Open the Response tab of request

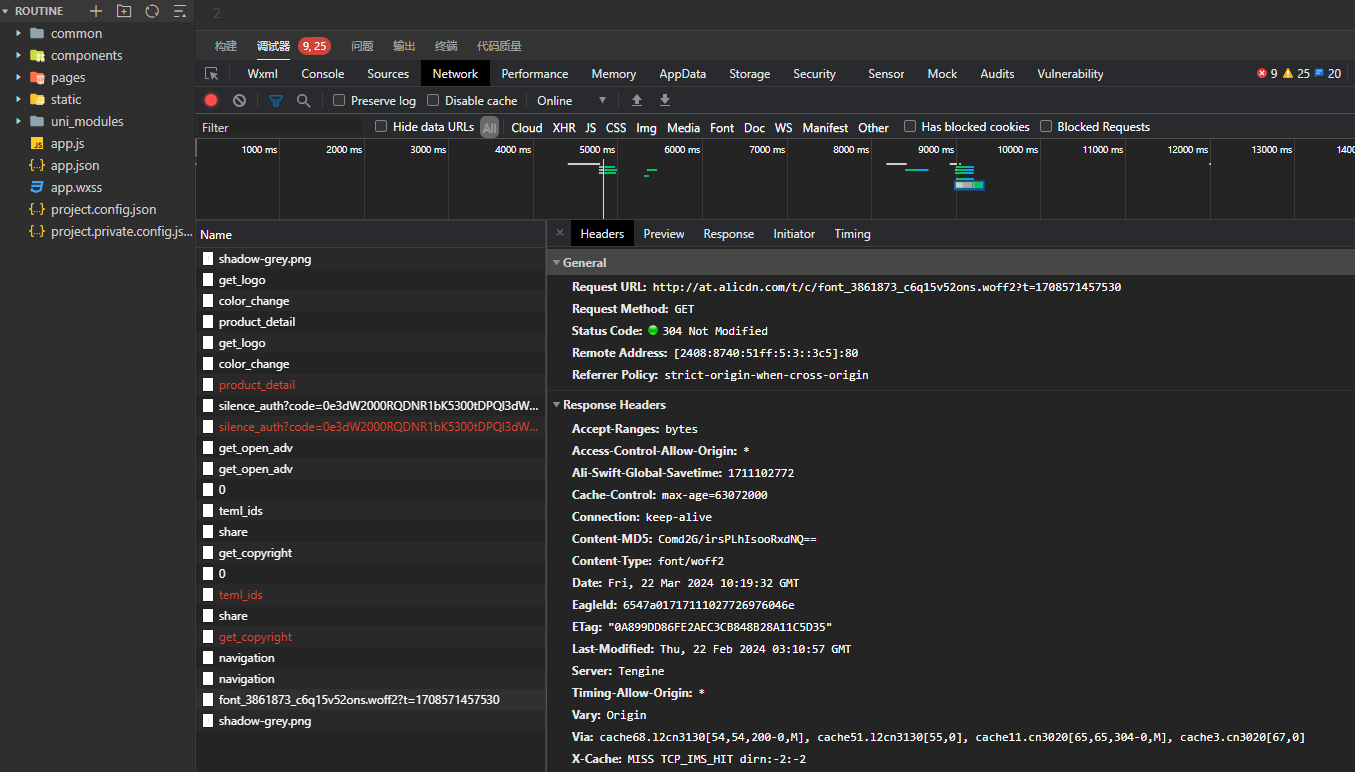click(x=729, y=233)
